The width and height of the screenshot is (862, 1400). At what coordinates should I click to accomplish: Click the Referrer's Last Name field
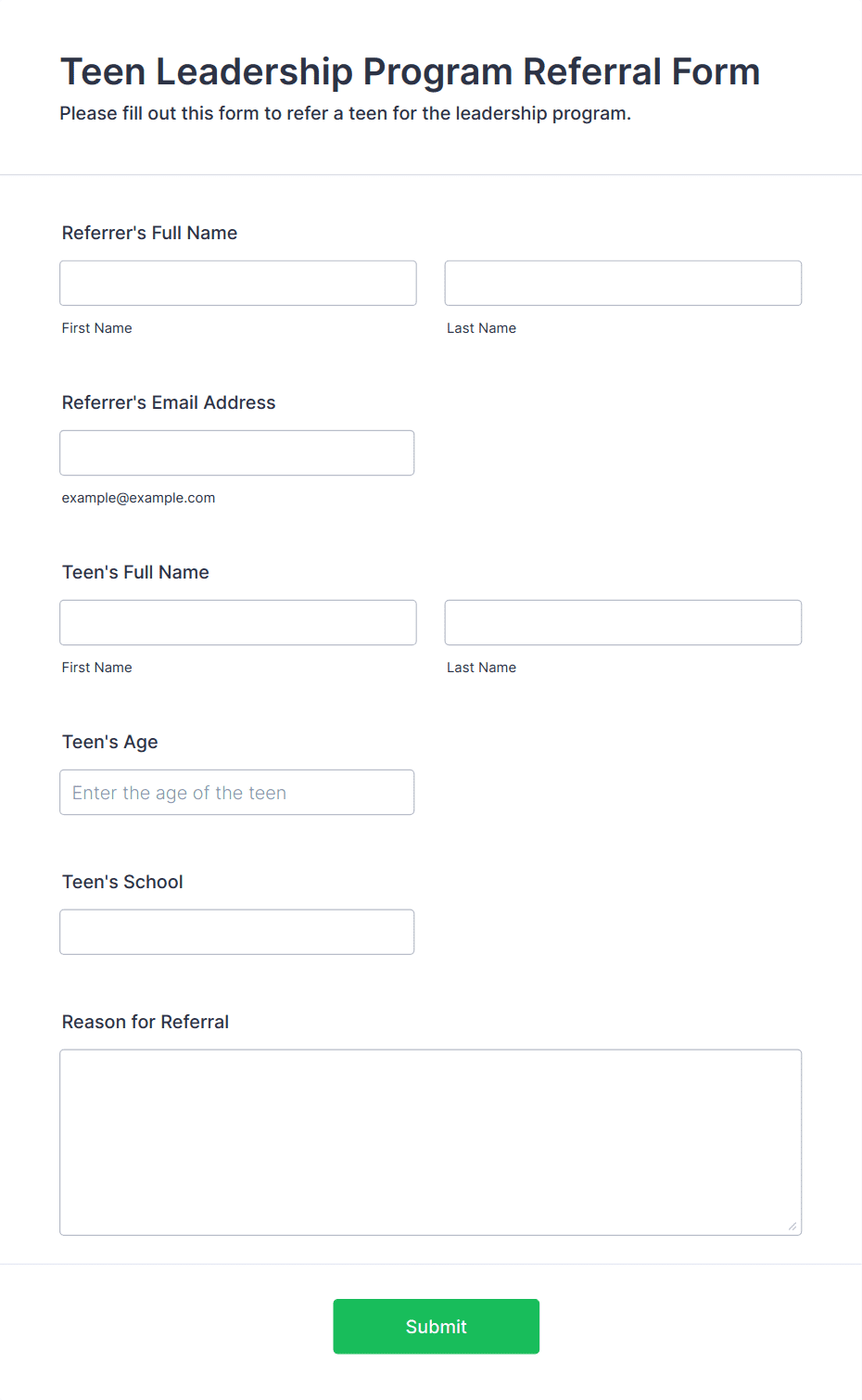[x=623, y=283]
